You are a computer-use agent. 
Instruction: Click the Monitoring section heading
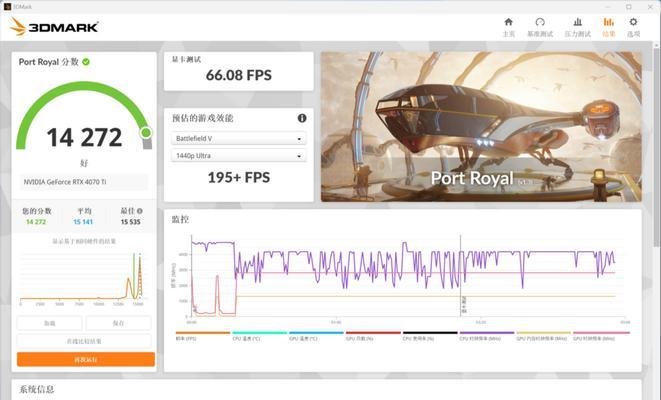180,219
